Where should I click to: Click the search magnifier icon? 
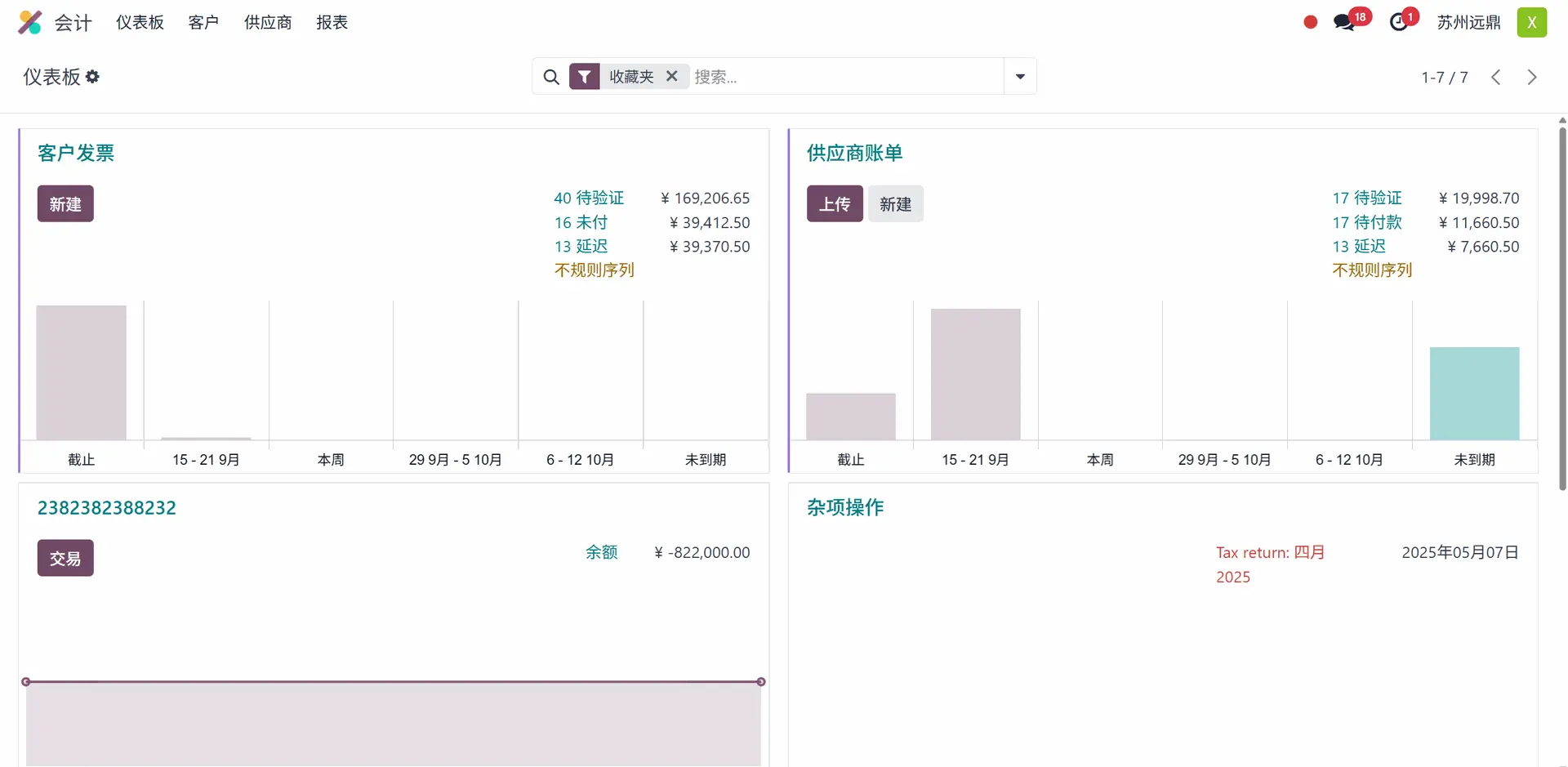coord(551,77)
